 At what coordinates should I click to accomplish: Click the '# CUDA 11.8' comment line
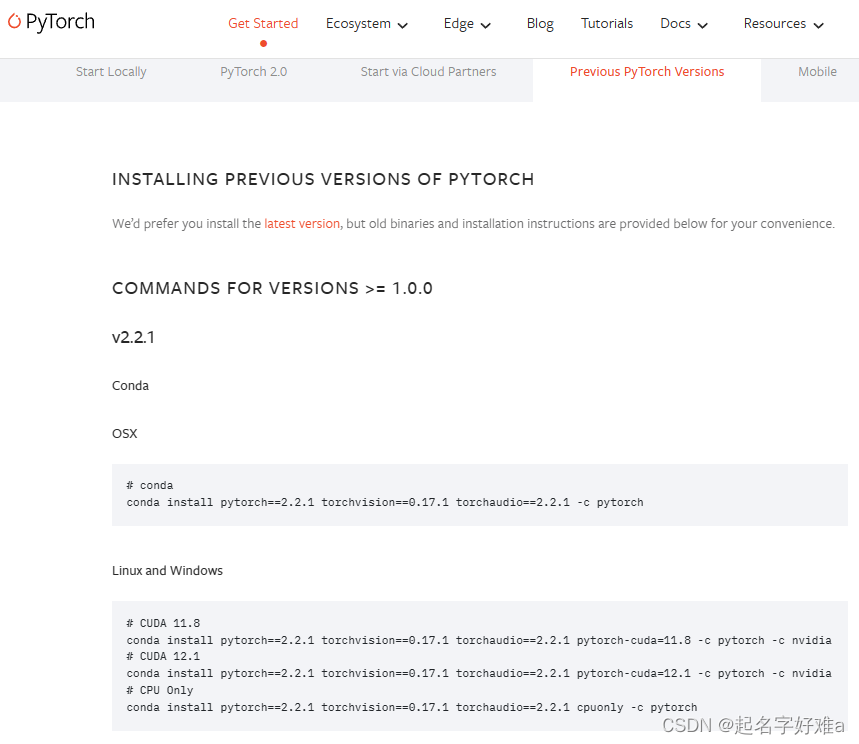point(163,623)
